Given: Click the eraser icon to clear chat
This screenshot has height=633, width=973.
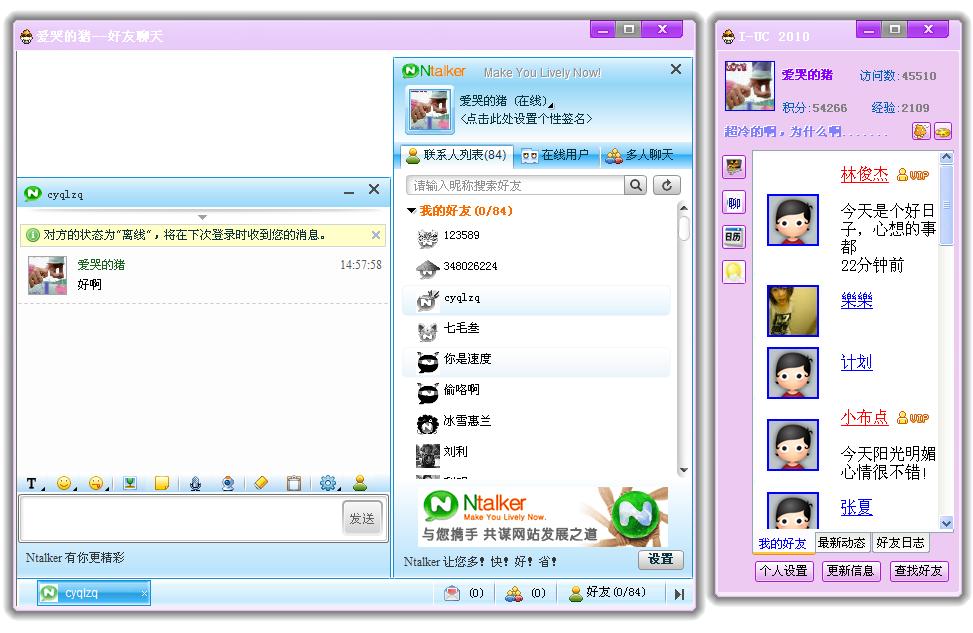Looking at the screenshot, I should coord(261,483).
